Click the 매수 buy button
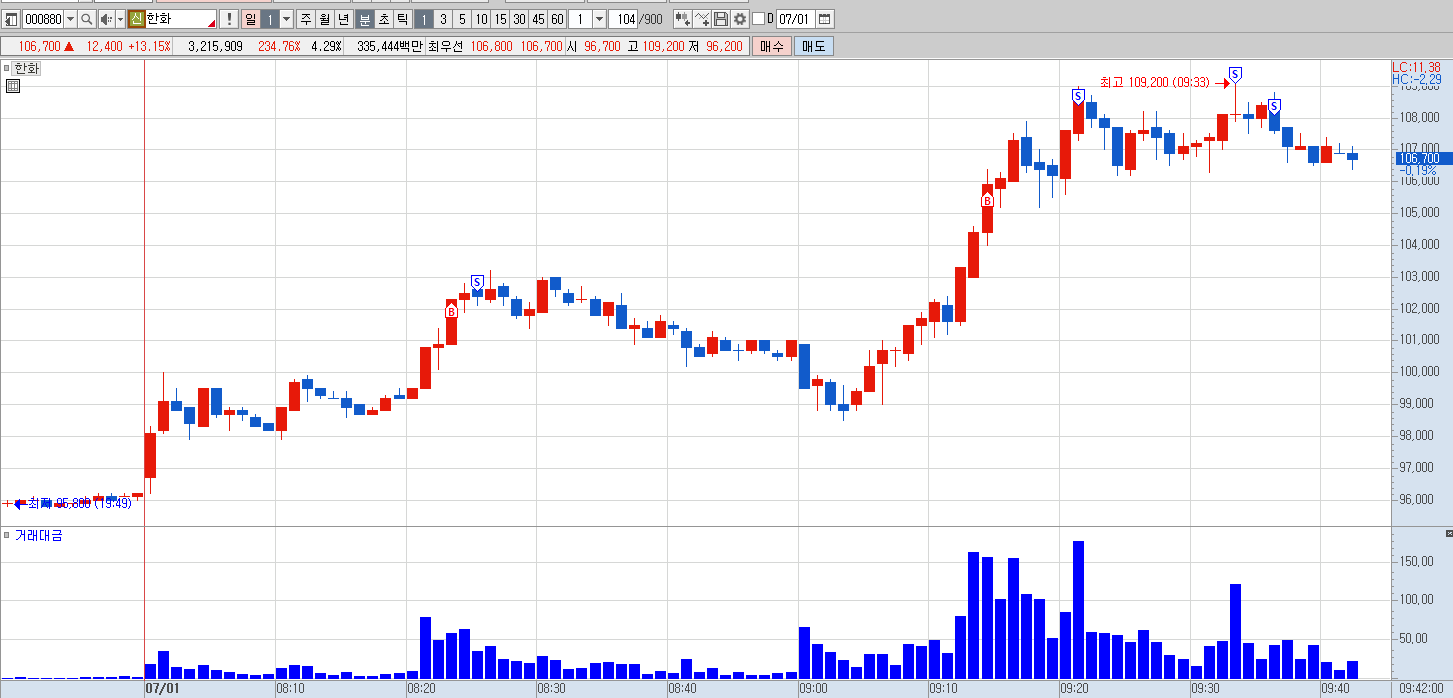The image size is (1453, 698). (772, 46)
